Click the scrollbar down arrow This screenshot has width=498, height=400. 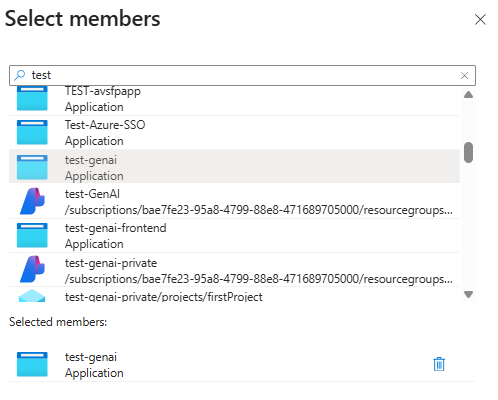point(468,294)
